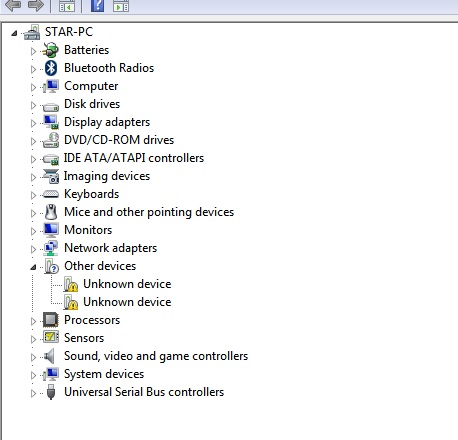Click the Batteries category icon
This screenshot has height=440, width=458.
tap(51, 50)
